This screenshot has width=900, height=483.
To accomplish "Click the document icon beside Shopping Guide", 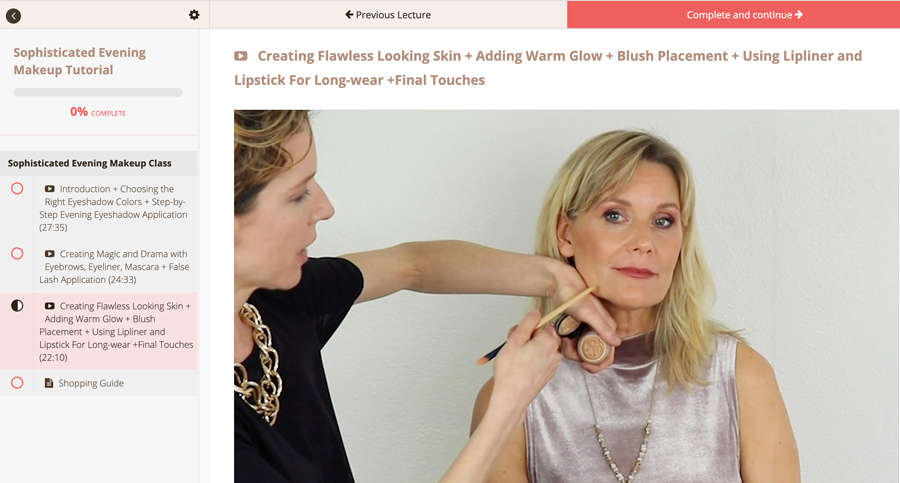I will click(x=49, y=382).
